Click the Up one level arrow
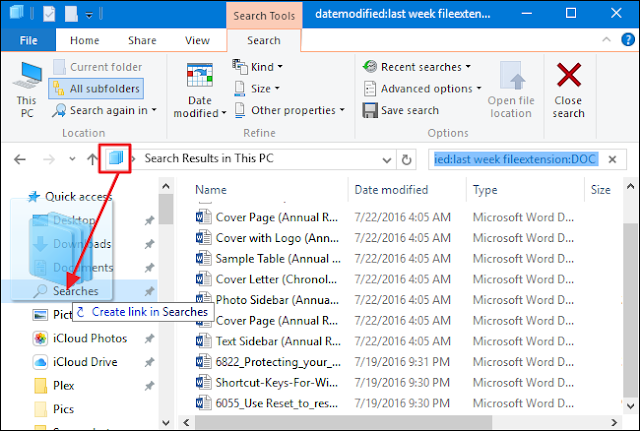 [x=93, y=159]
